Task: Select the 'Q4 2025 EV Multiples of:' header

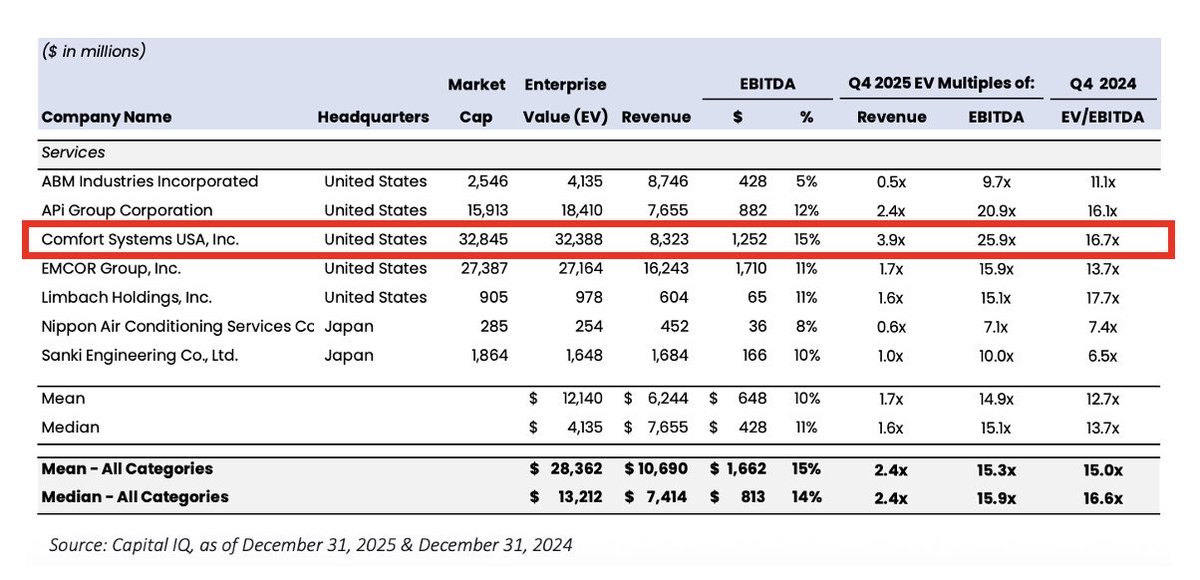Action: (x=941, y=84)
